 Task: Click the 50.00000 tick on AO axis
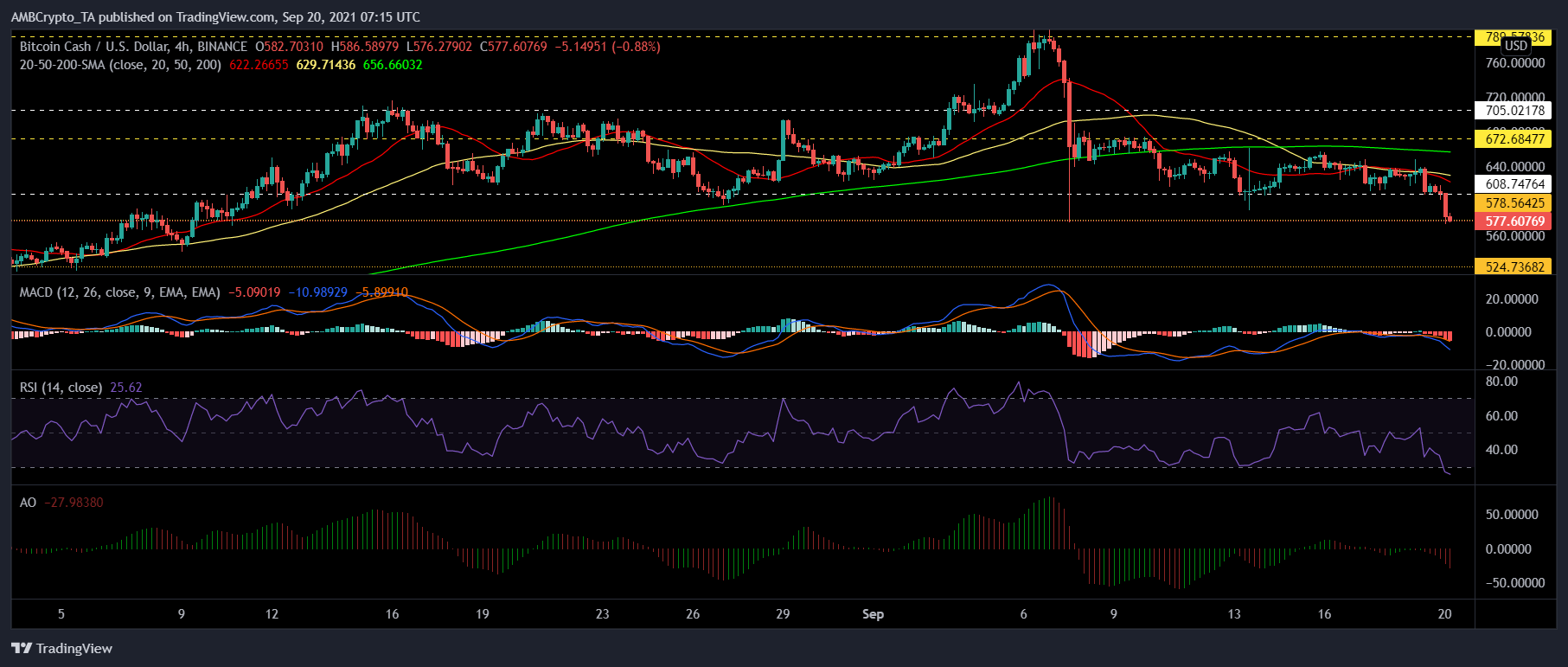point(1512,515)
